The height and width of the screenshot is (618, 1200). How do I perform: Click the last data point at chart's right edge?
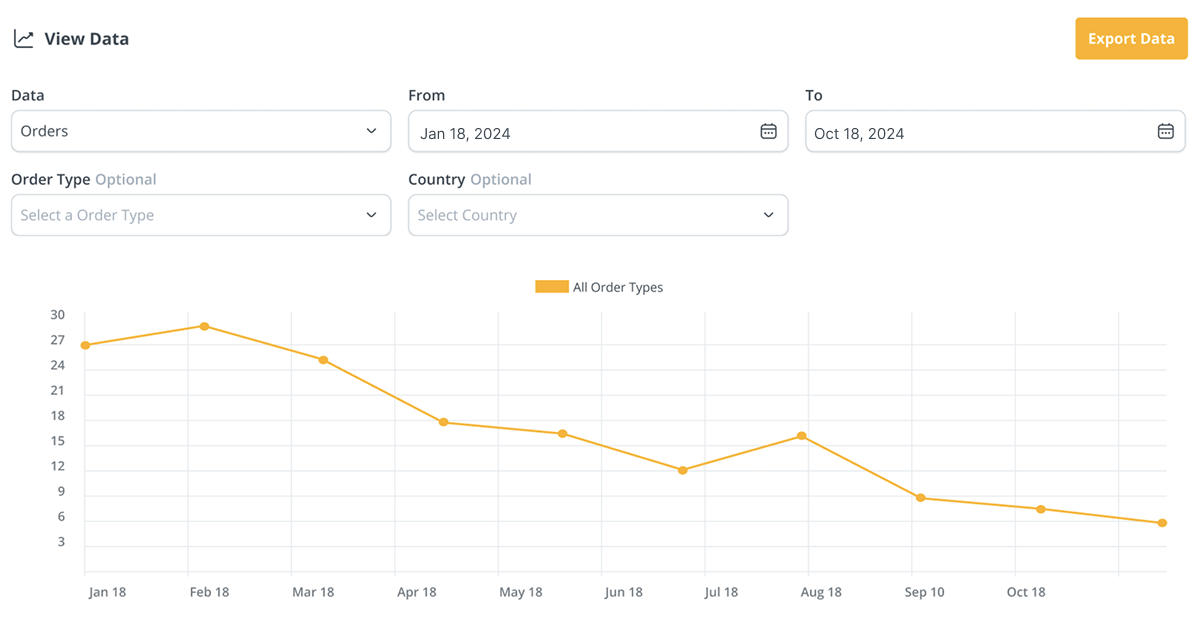(1162, 523)
